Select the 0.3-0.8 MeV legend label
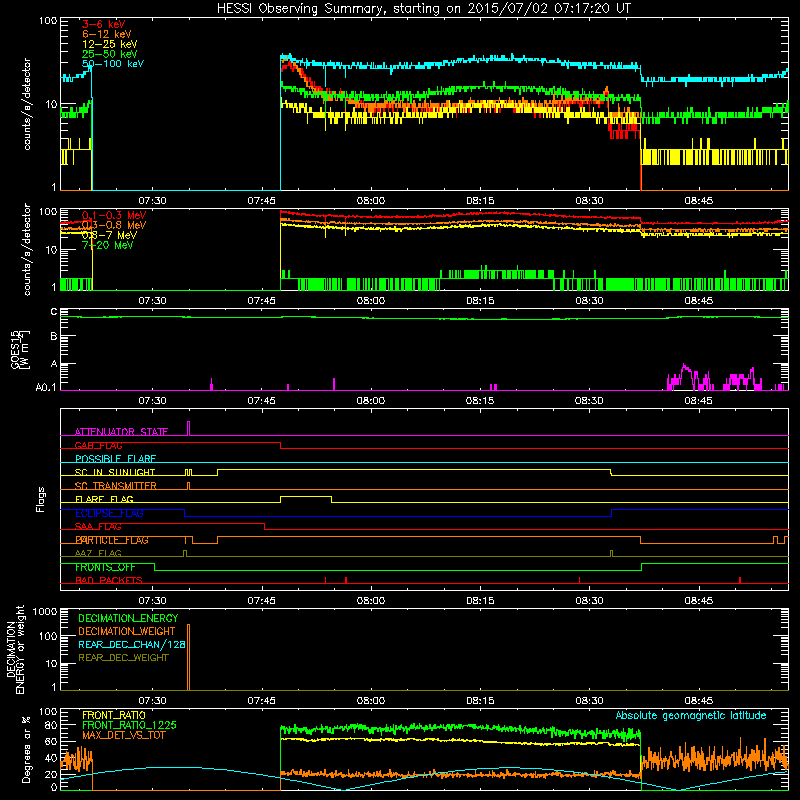 pyautogui.click(x=114, y=225)
